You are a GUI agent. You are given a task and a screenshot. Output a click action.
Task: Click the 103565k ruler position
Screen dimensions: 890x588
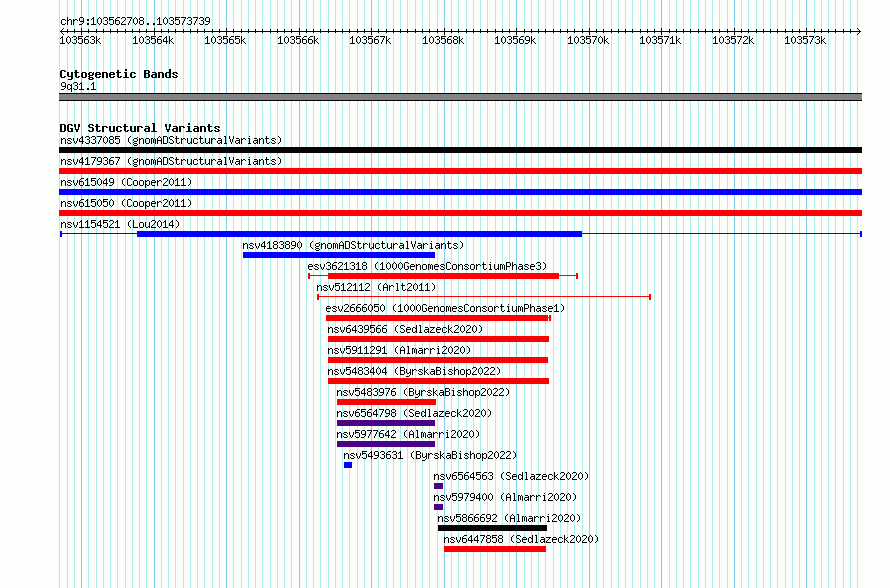click(x=225, y=40)
